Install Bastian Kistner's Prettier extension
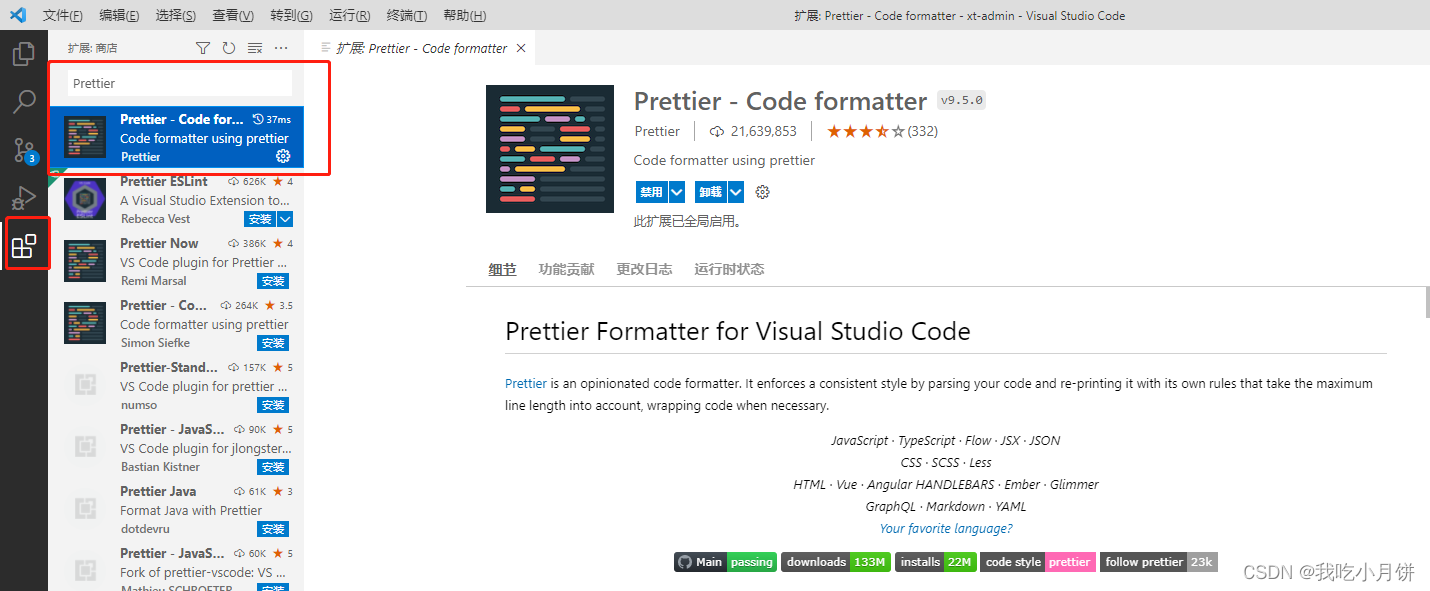This screenshot has width=1430, height=591. point(273,467)
